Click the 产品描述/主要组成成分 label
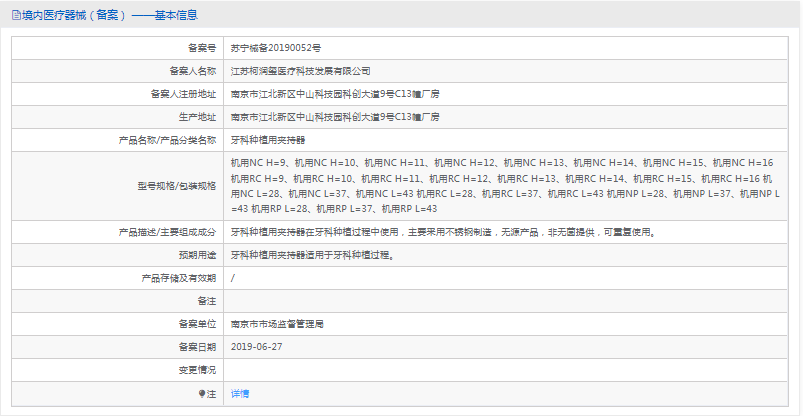803x416 pixels. point(167,232)
